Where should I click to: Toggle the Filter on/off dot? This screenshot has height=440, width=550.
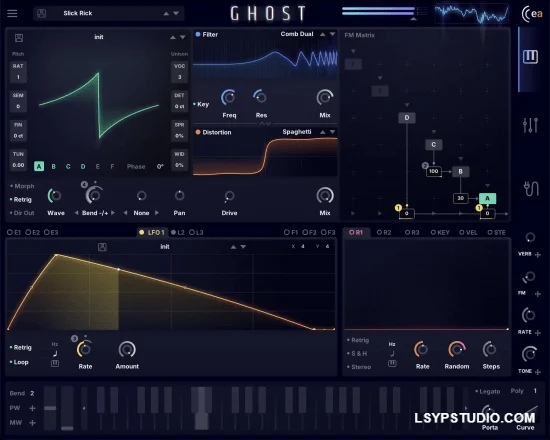click(x=198, y=34)
